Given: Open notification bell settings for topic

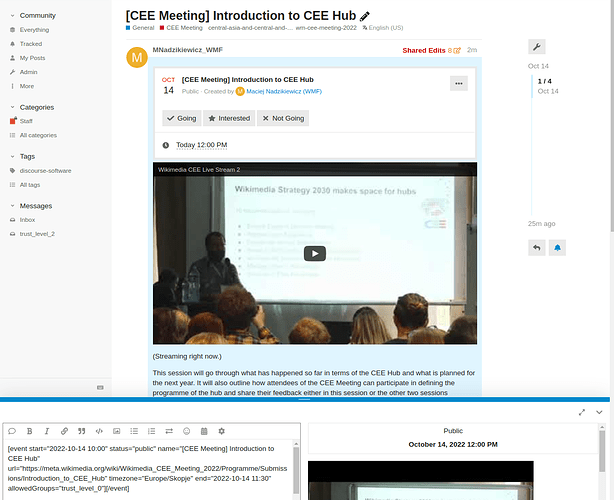Looking at the screenshot, I should (557, 248).
